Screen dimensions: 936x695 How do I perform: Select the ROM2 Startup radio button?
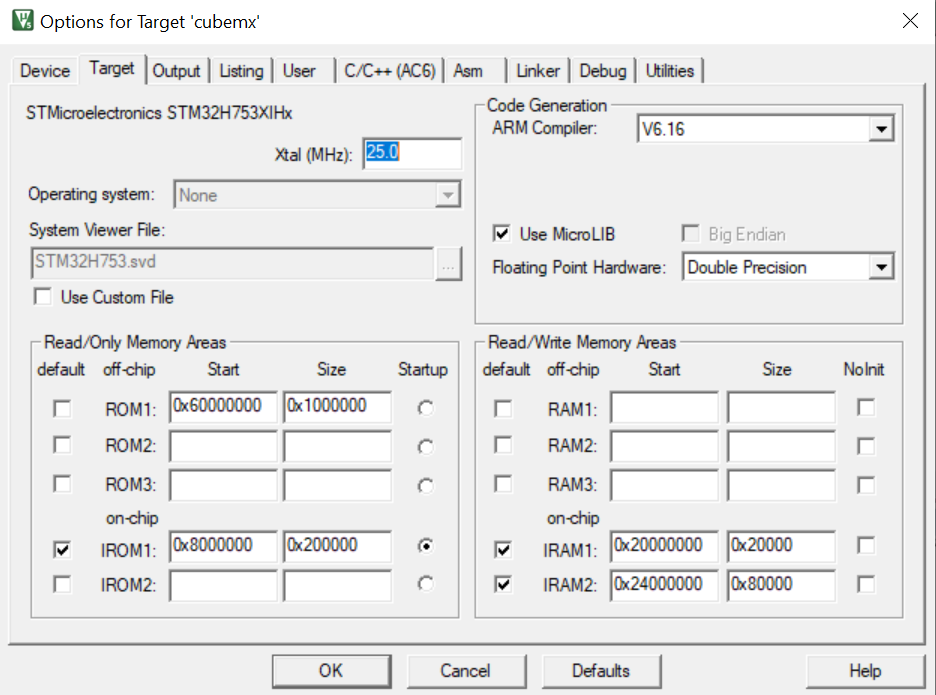coord(426,447)
